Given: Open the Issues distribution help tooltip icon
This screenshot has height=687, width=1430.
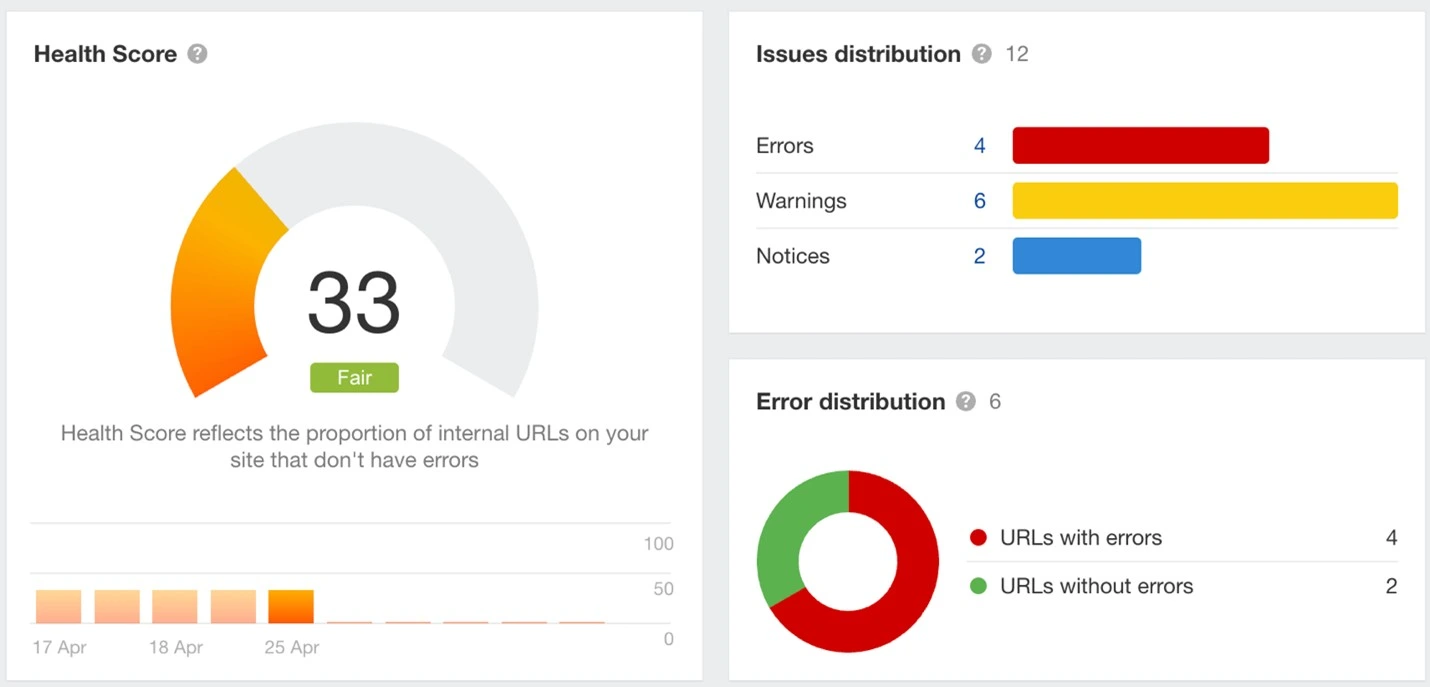Looking at the screenshot, I should (982, 54).
